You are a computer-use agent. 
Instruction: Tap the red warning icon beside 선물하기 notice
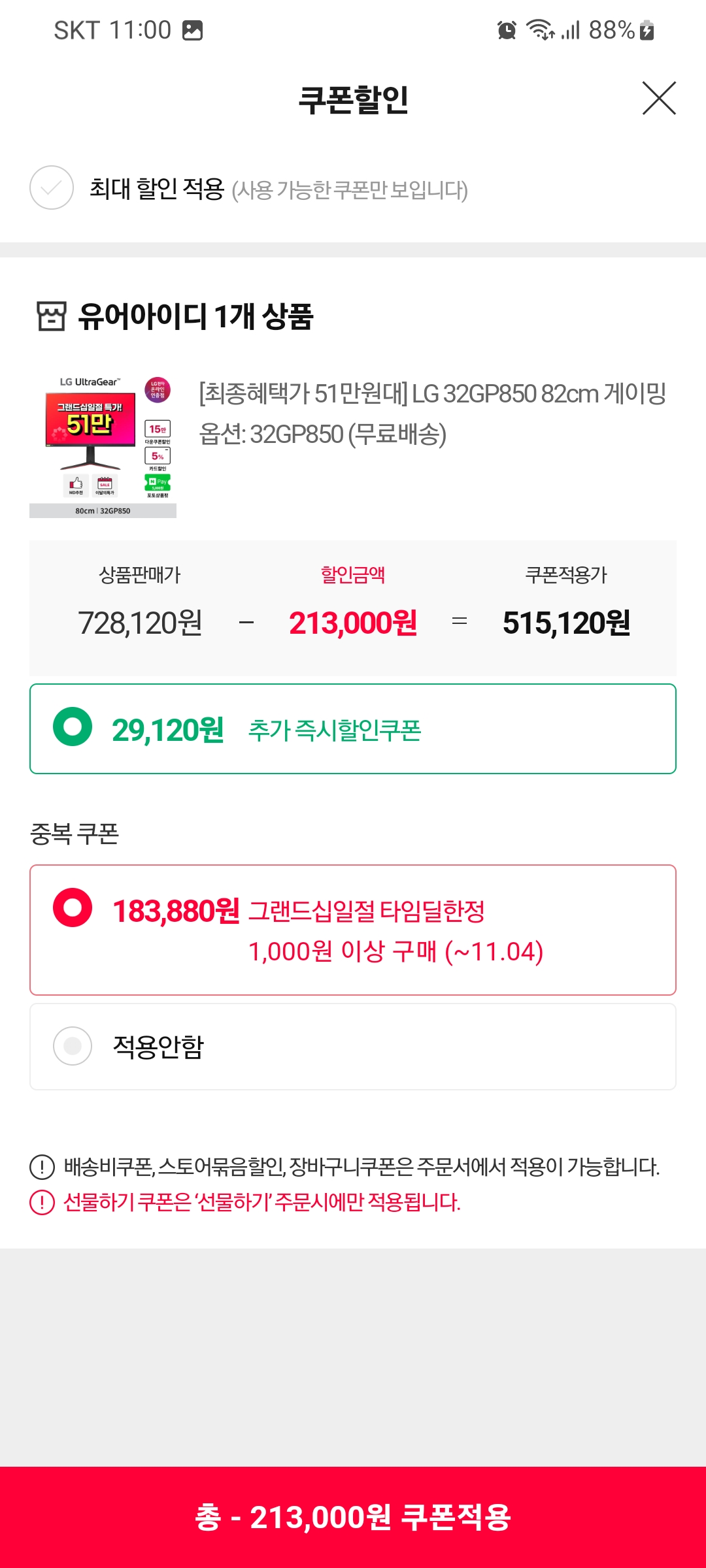42,1202
